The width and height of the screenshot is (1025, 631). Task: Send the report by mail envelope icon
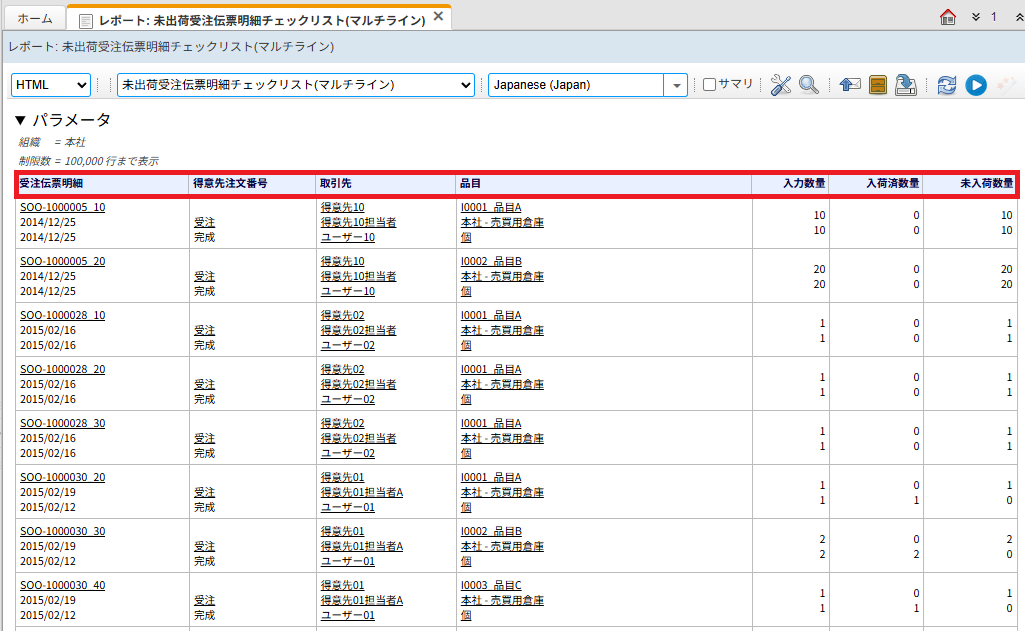coord(850,85)
